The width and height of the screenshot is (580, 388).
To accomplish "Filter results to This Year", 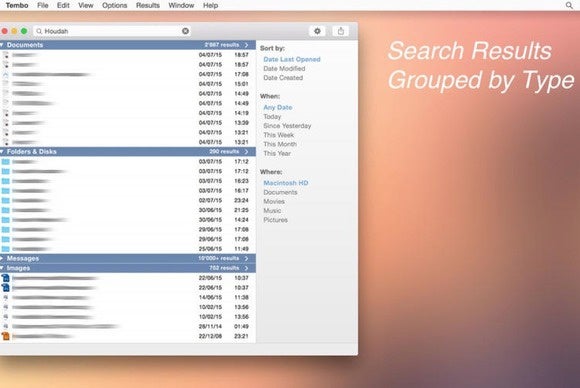I will (277, 153).
